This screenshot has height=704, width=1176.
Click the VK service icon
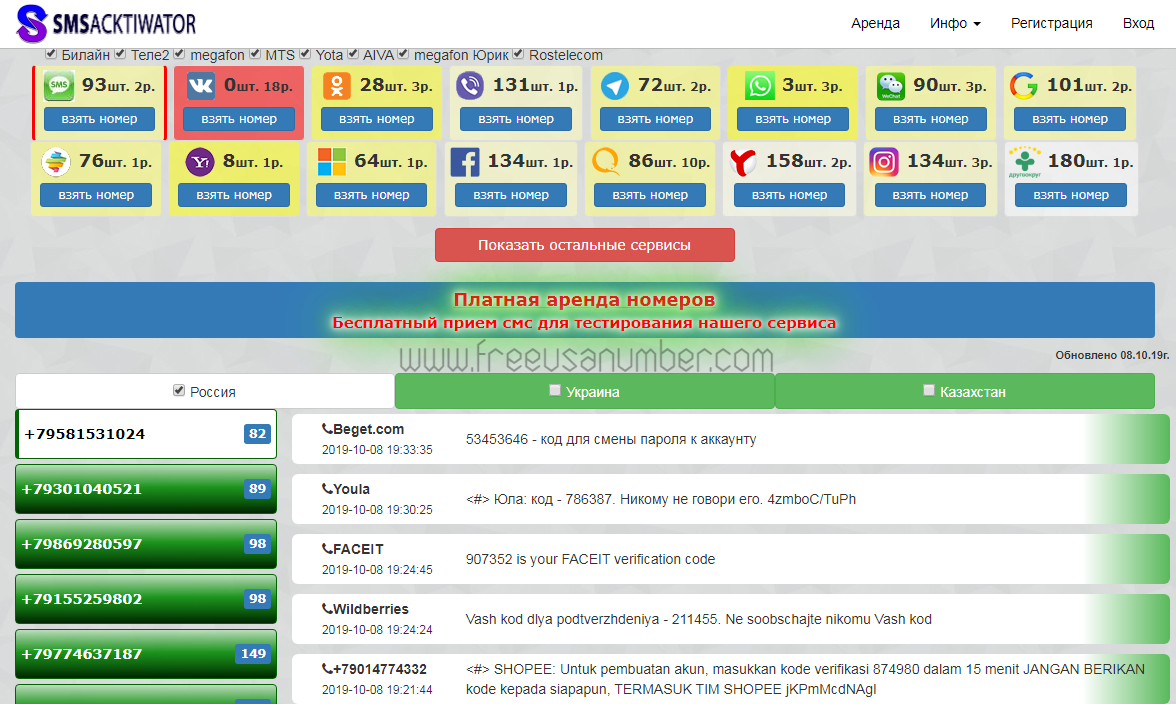[x=200, y=85]
